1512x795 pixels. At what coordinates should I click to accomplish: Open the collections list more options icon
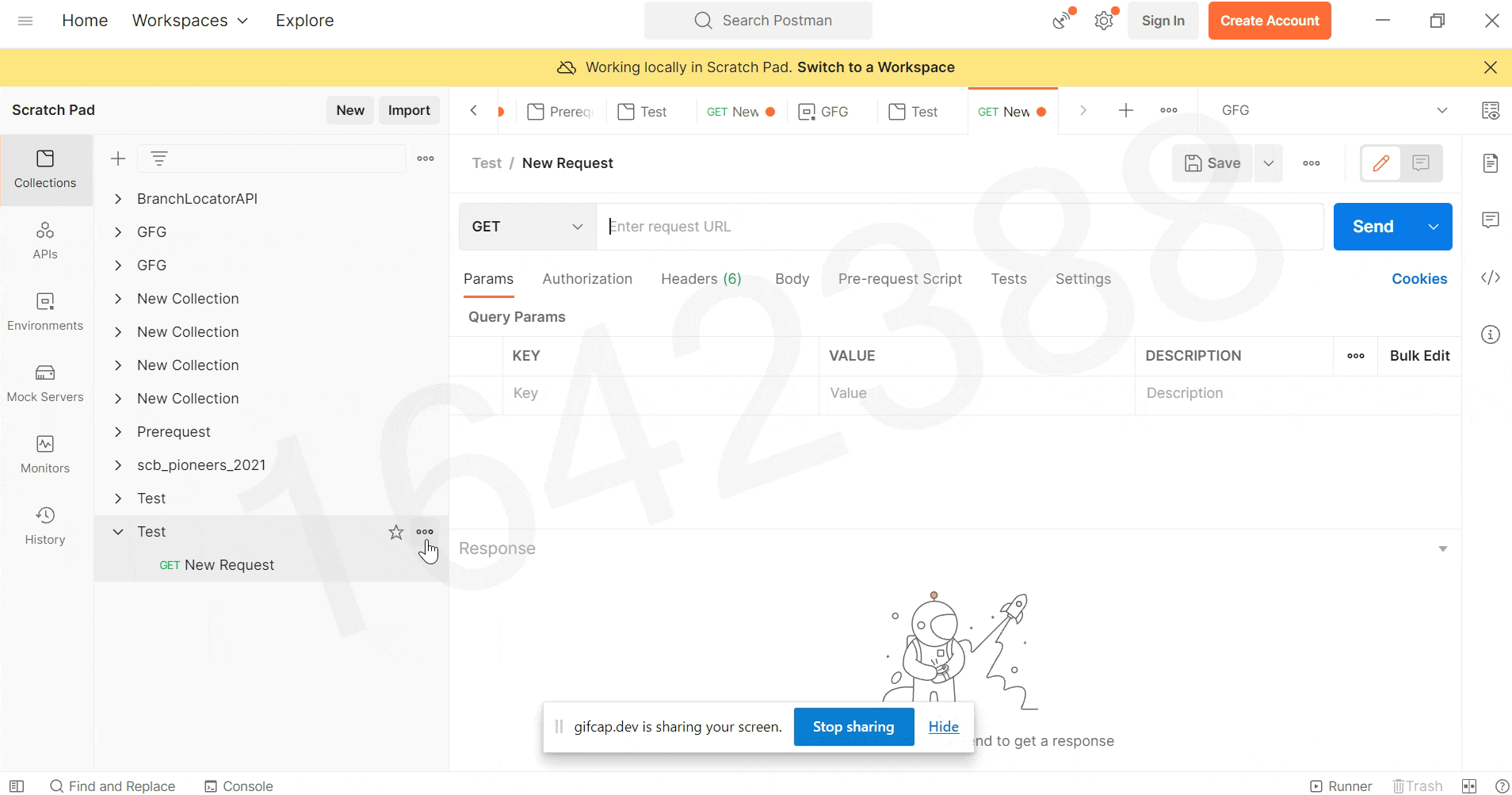(x=426, y=159)
